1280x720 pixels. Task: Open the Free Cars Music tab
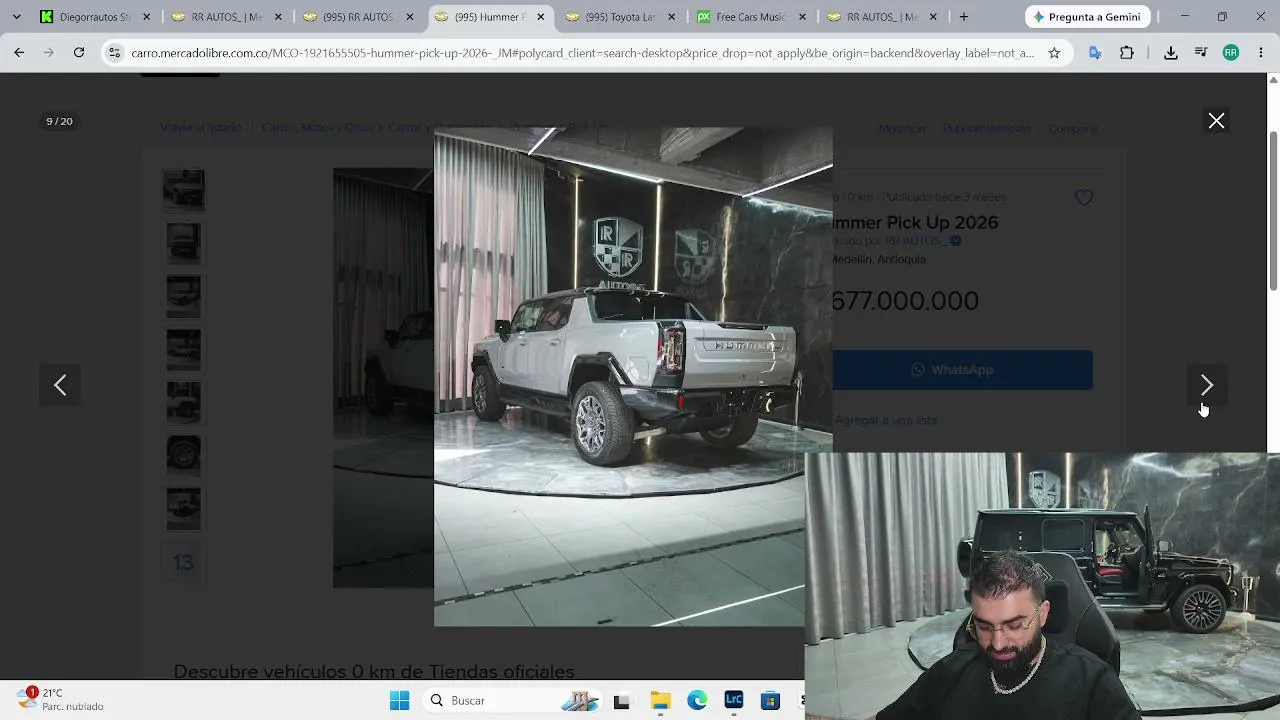[x=751, y=17]
